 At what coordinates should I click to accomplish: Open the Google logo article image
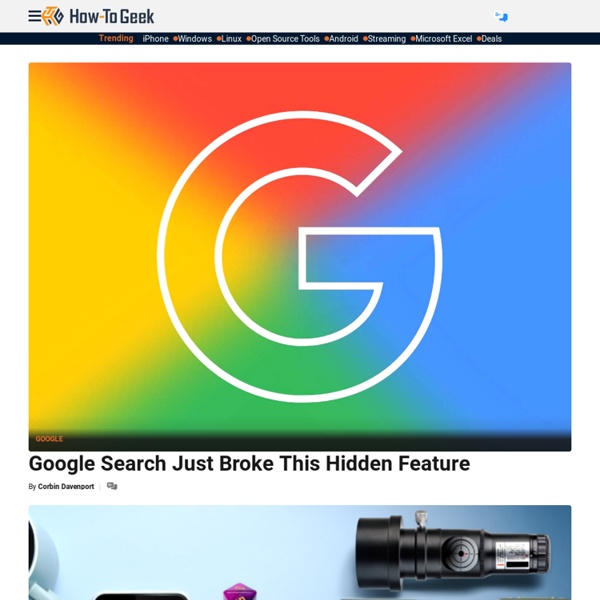(300, 257)
